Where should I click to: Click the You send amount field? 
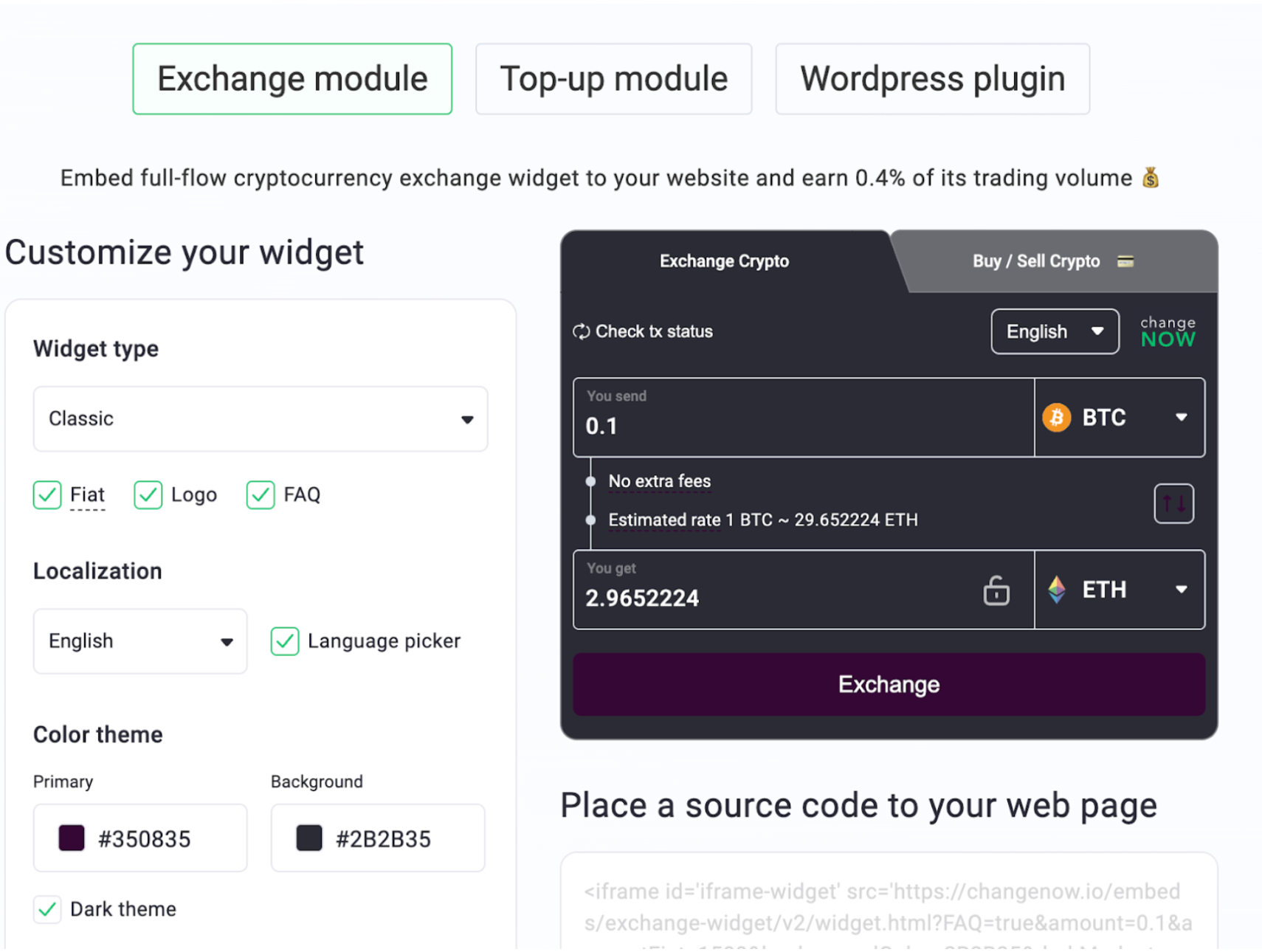coord(738,426)
